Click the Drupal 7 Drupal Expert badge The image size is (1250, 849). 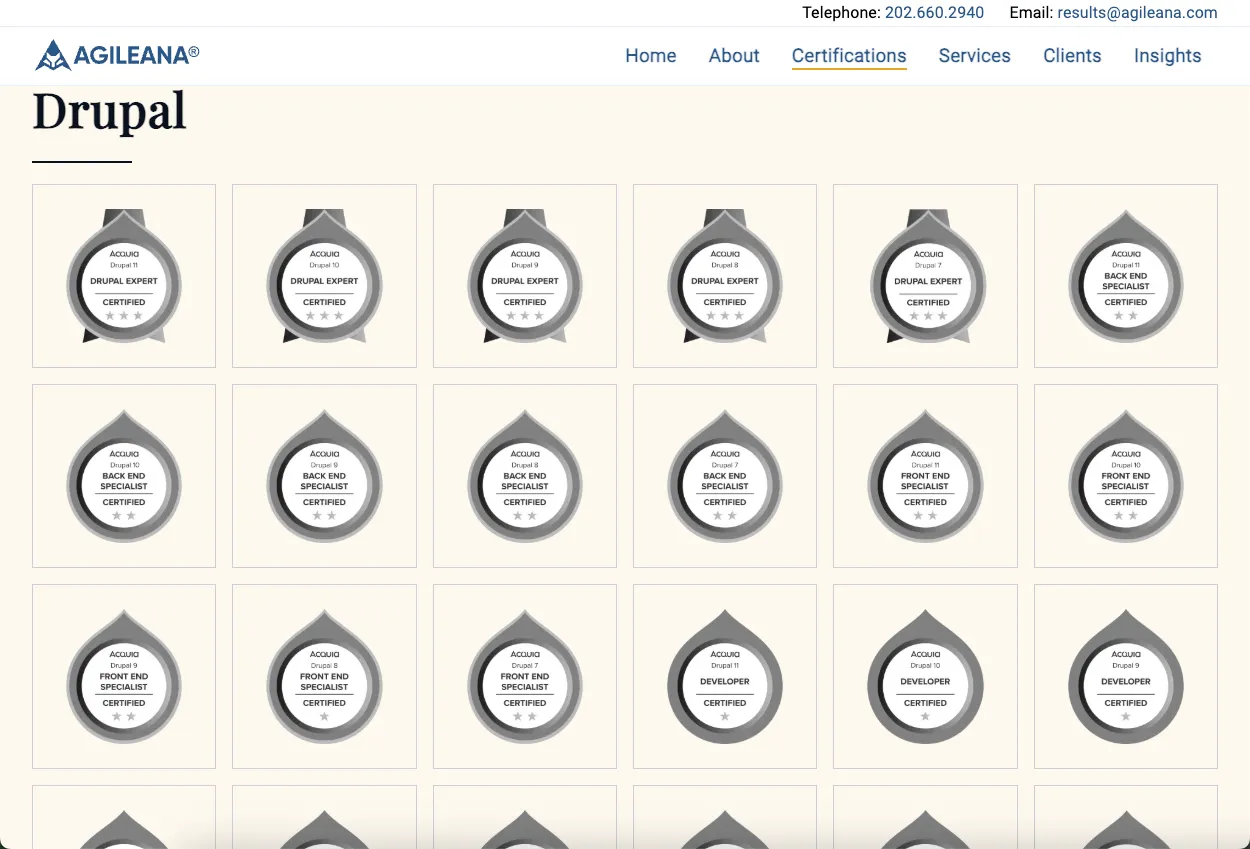(x=925, y=276)
